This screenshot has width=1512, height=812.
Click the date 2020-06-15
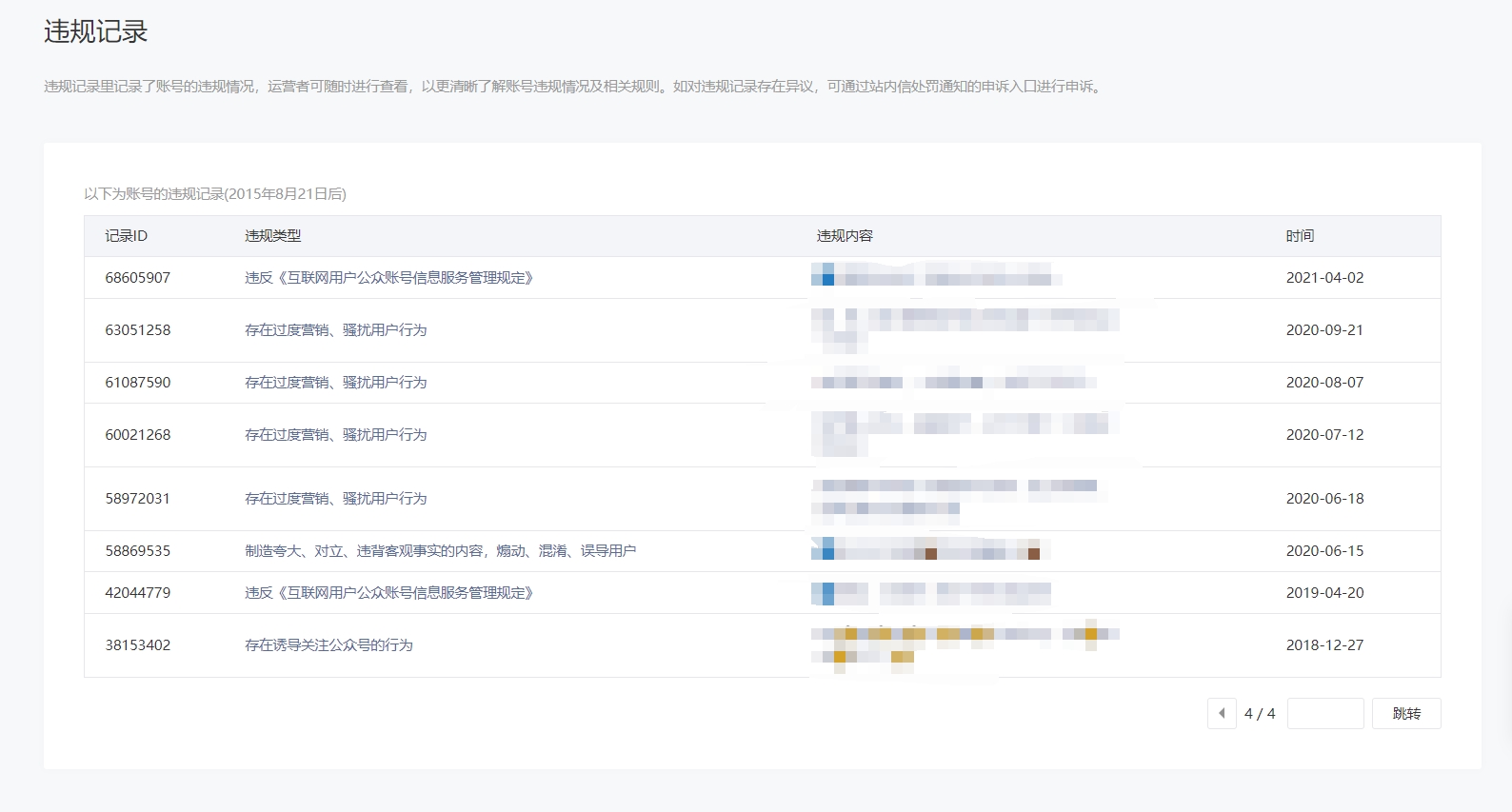pyautogui.click(x=1325, y=551)
